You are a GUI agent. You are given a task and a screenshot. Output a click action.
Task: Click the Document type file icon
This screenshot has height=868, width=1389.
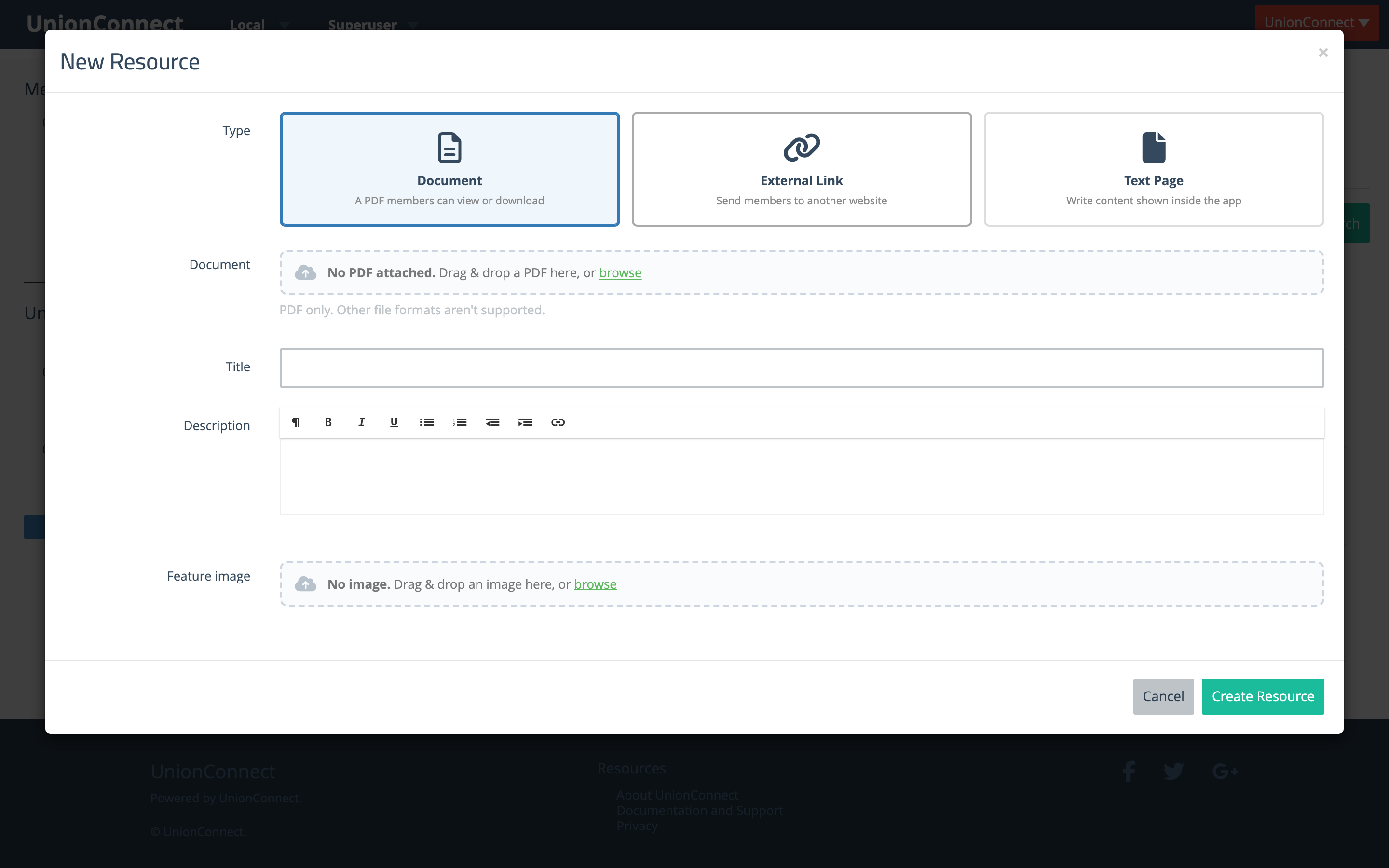[449, 148]
